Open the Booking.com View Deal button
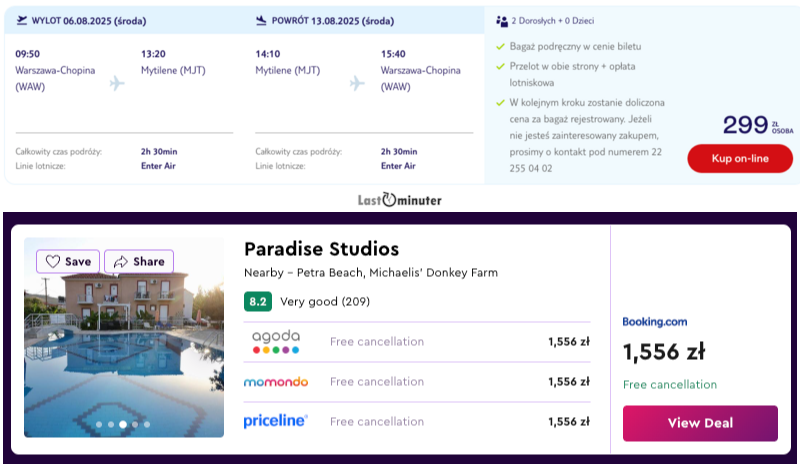 (x=700, y=423)
